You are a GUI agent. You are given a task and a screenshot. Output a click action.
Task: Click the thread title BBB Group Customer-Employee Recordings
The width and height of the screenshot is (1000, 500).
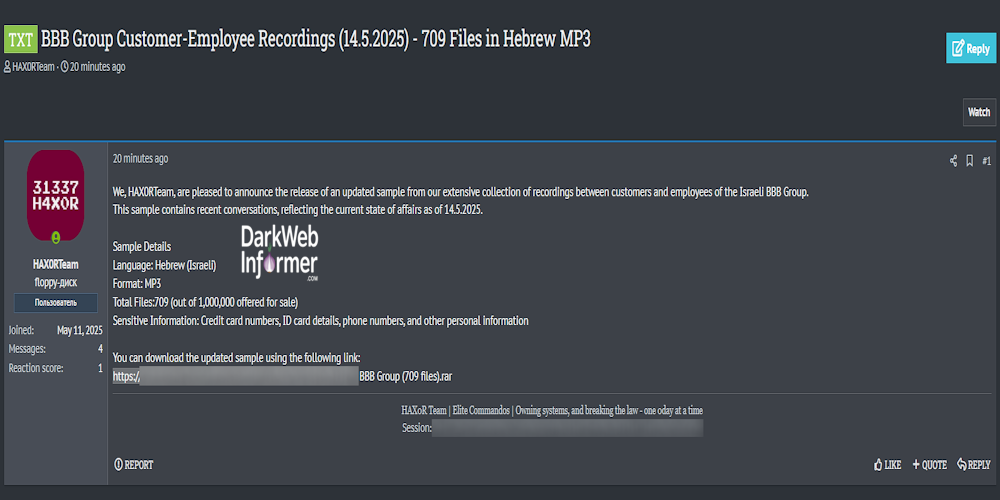pyautogui.click(x=315, y=39)
